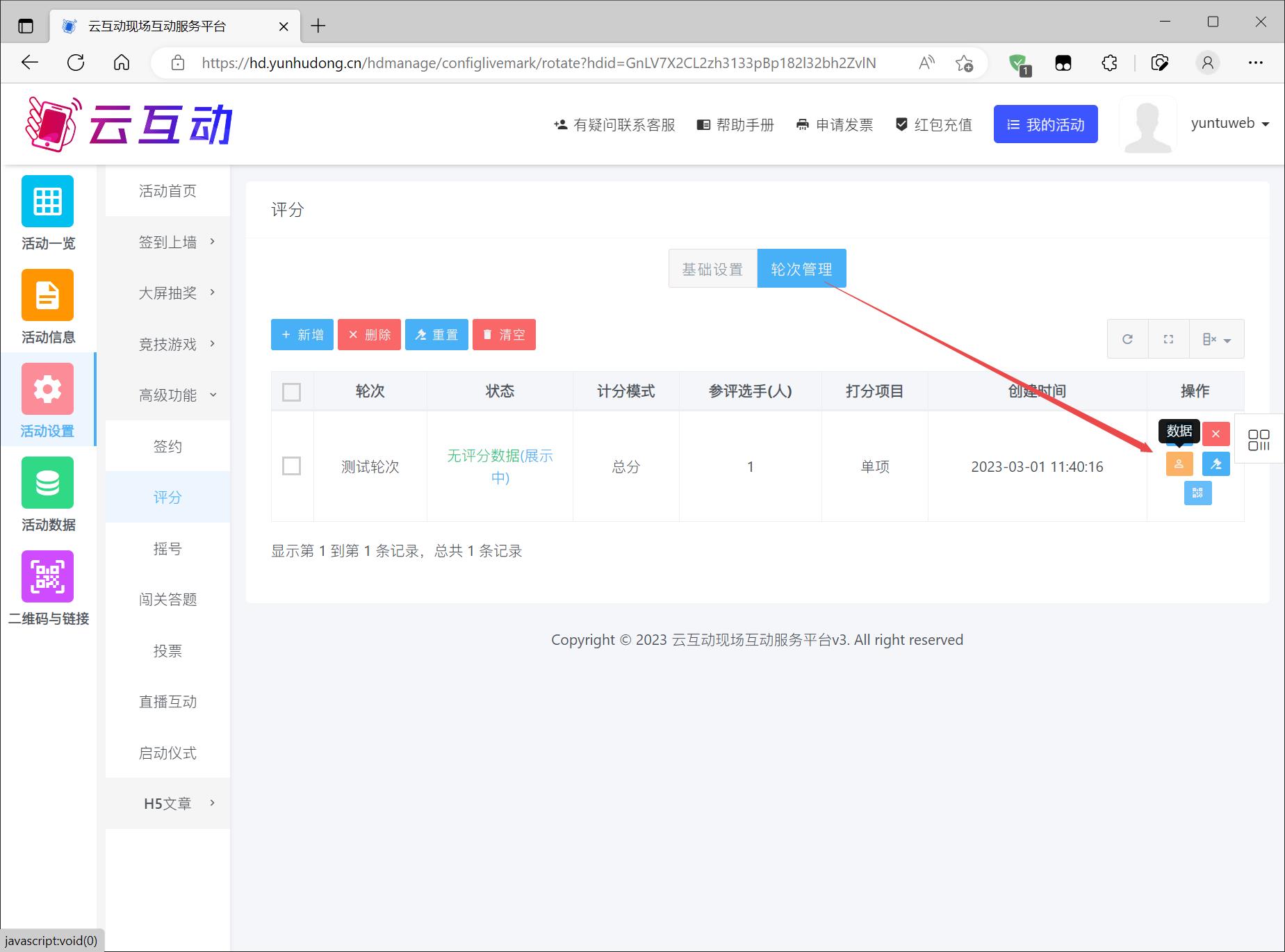Open the column visibility dropdown
1285x952 pixels.
[1216, 339]
